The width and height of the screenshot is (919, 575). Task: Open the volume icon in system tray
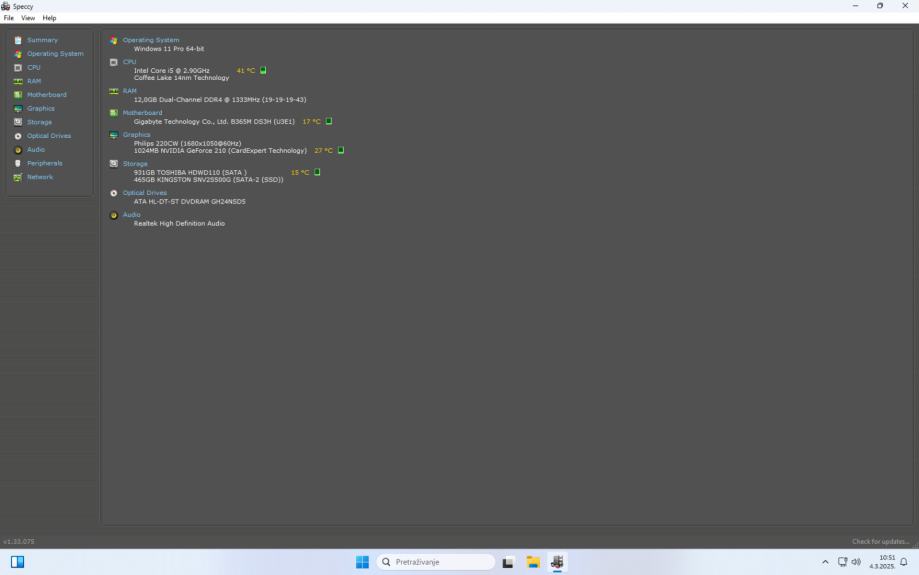pos(856,562)
